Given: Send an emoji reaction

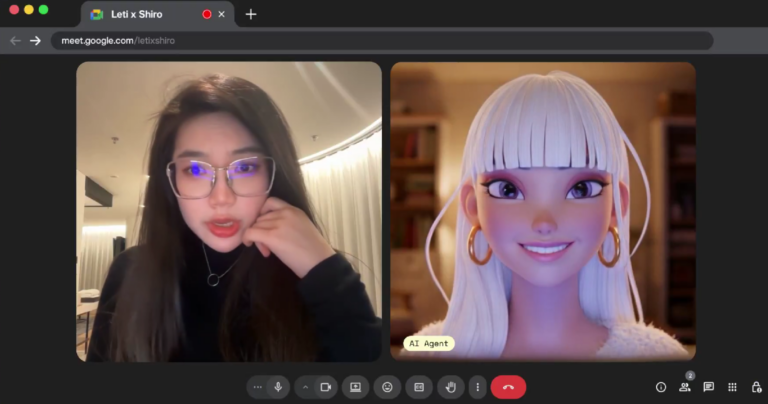Looking at the screenshot, I should [x=387, y=387].
